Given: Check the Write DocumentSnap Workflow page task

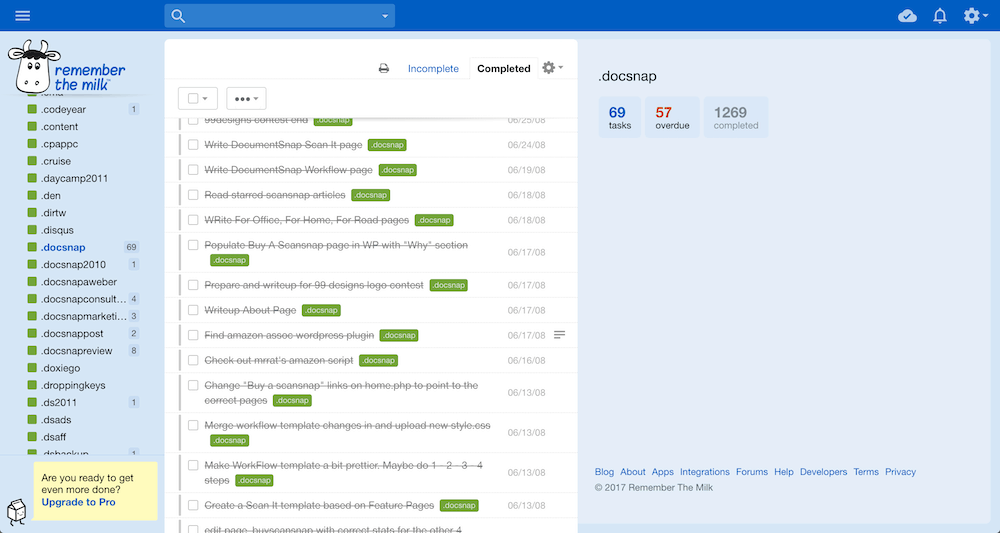Looking at the screenshot, I should (x=193, y=170).
